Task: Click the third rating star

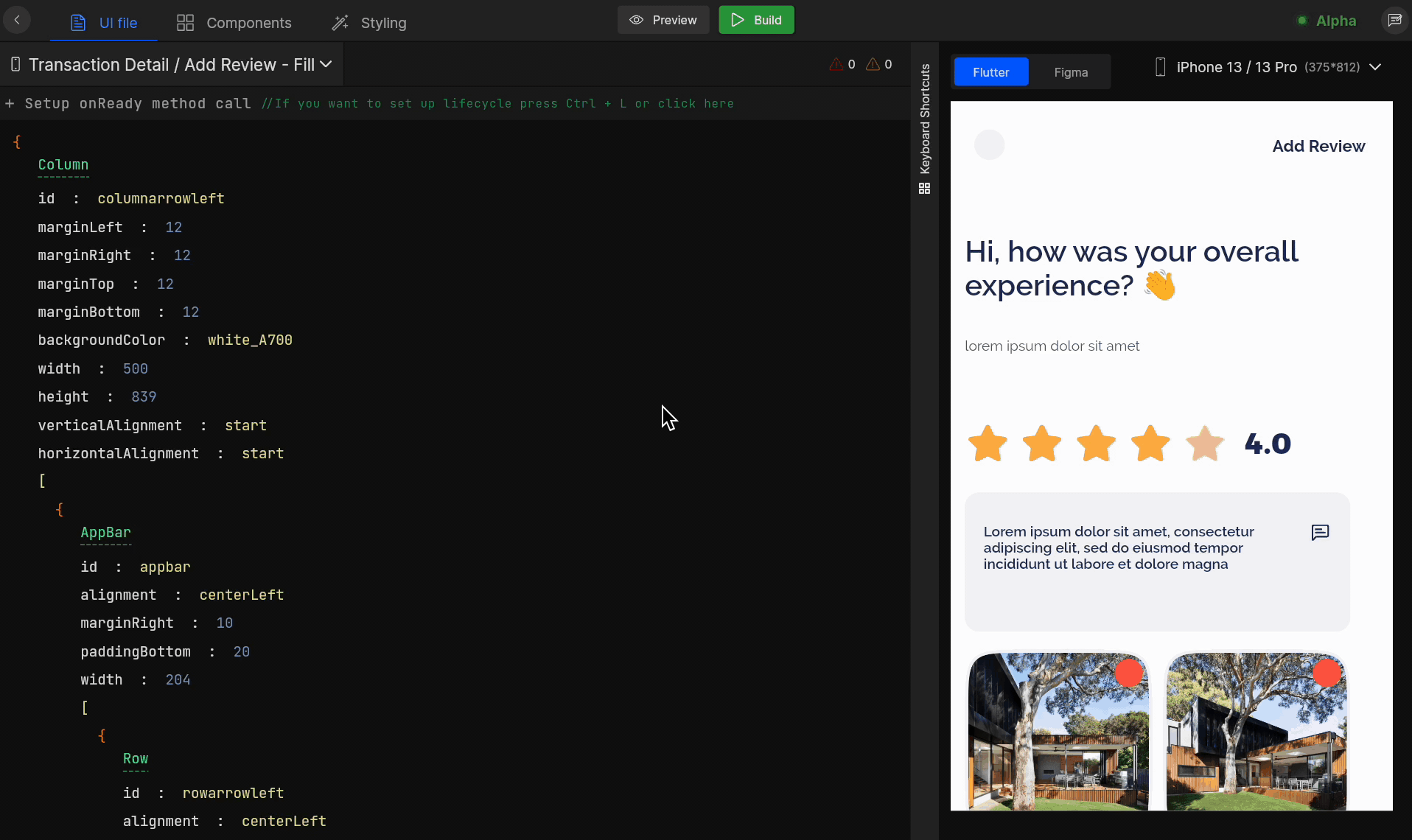Action: tap(1096, 443)
